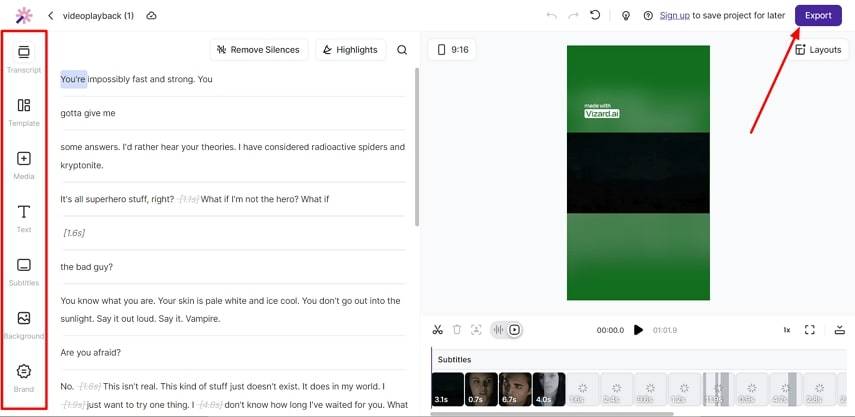Click the revert history icon

click(x=595, y=15)
